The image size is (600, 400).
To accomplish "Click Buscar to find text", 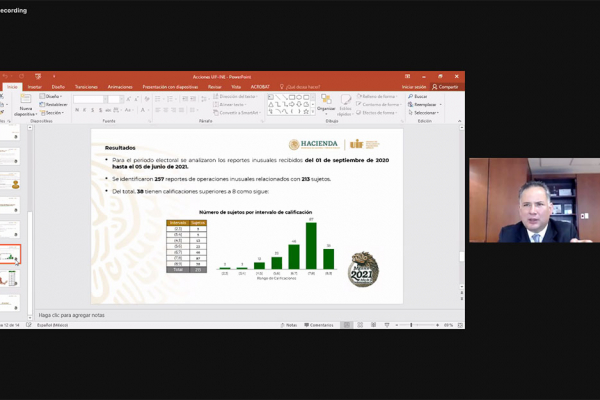I will (x=417, y=96).
